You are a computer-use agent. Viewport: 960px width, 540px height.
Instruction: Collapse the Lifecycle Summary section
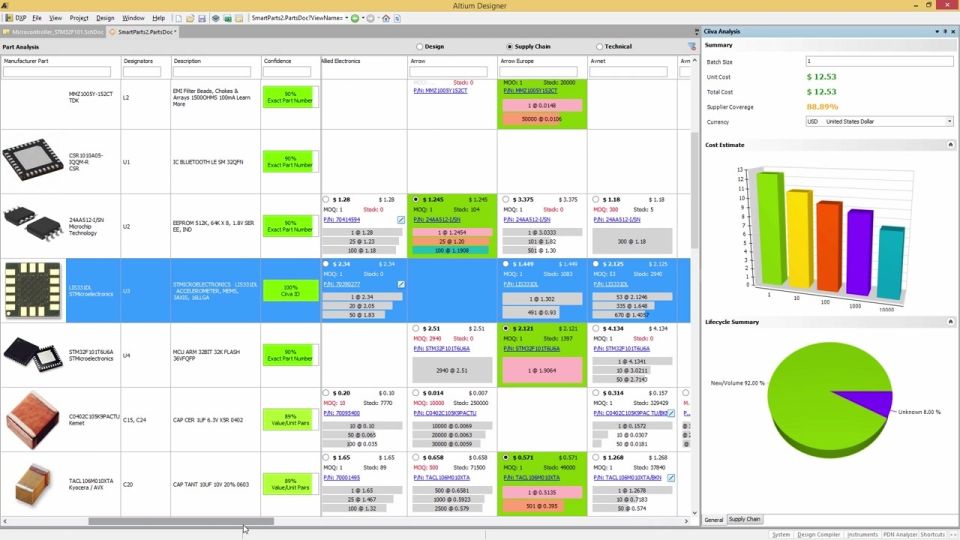951,322
